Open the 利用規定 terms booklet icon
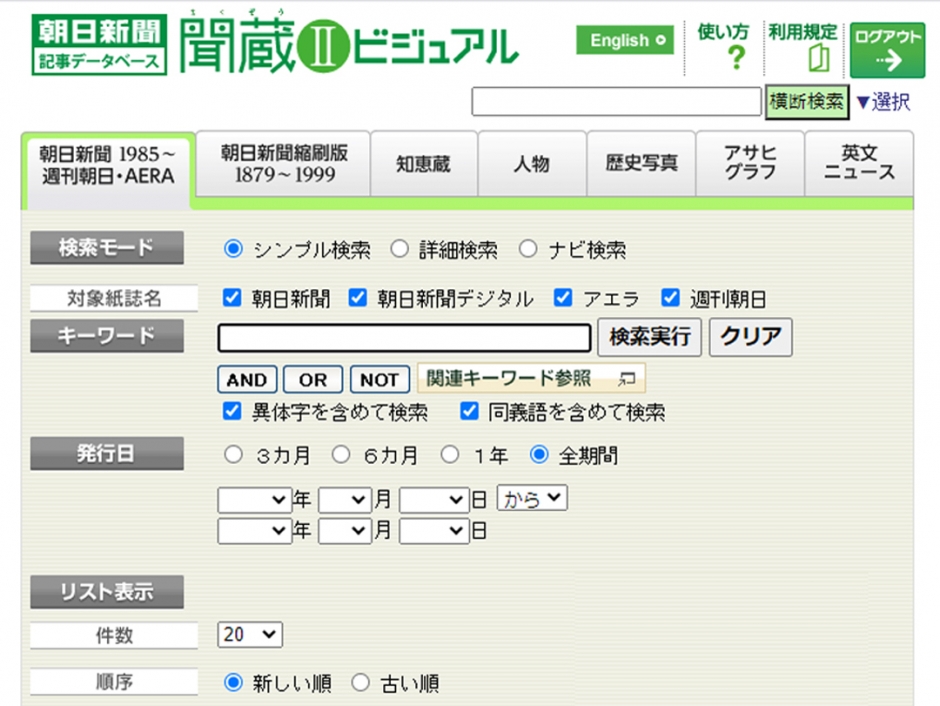 coord(818,58)
